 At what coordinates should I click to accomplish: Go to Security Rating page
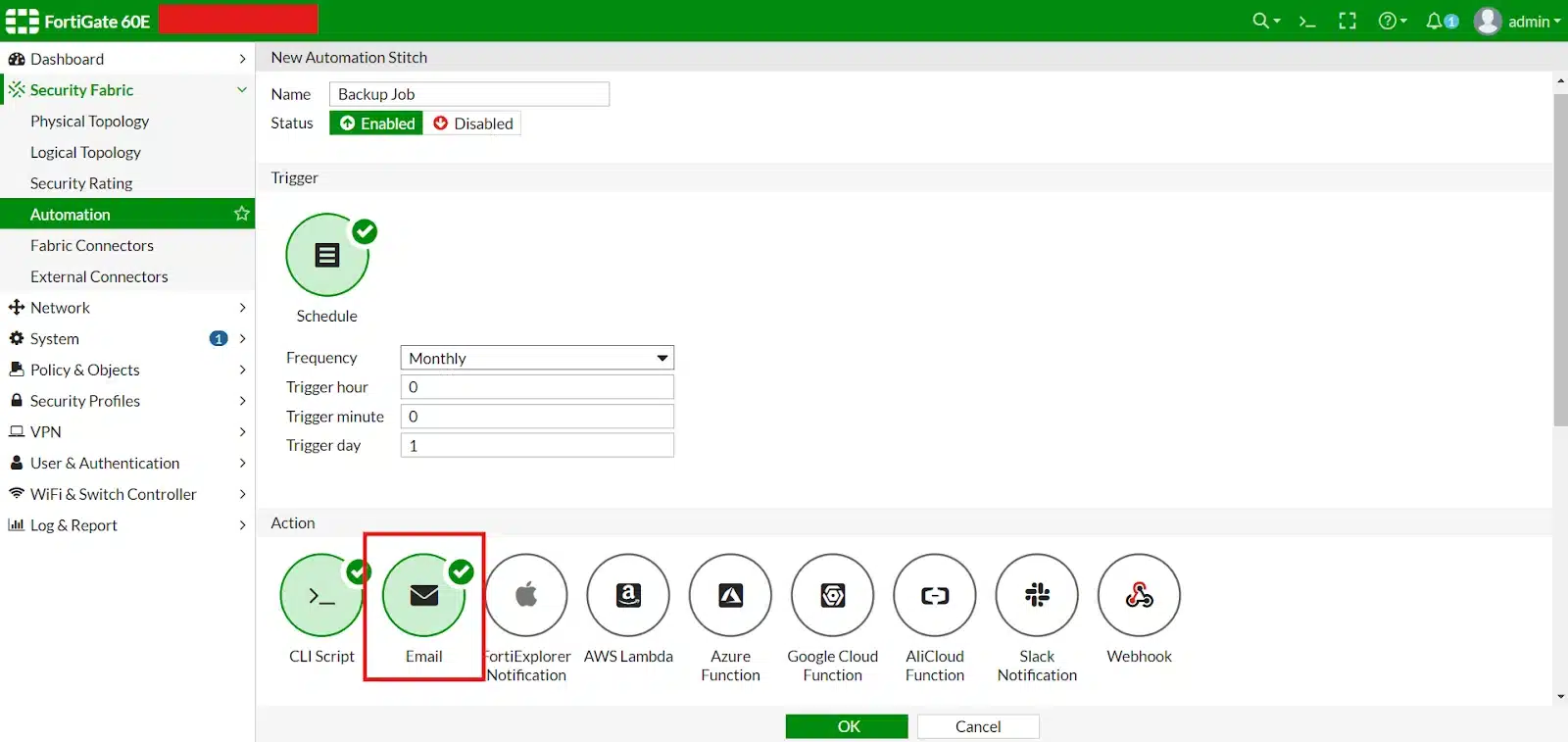click(81, 183)
